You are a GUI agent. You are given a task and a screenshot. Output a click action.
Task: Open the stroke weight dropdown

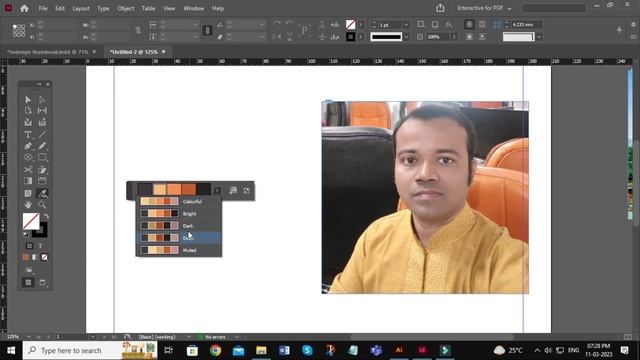pos(406,25)
